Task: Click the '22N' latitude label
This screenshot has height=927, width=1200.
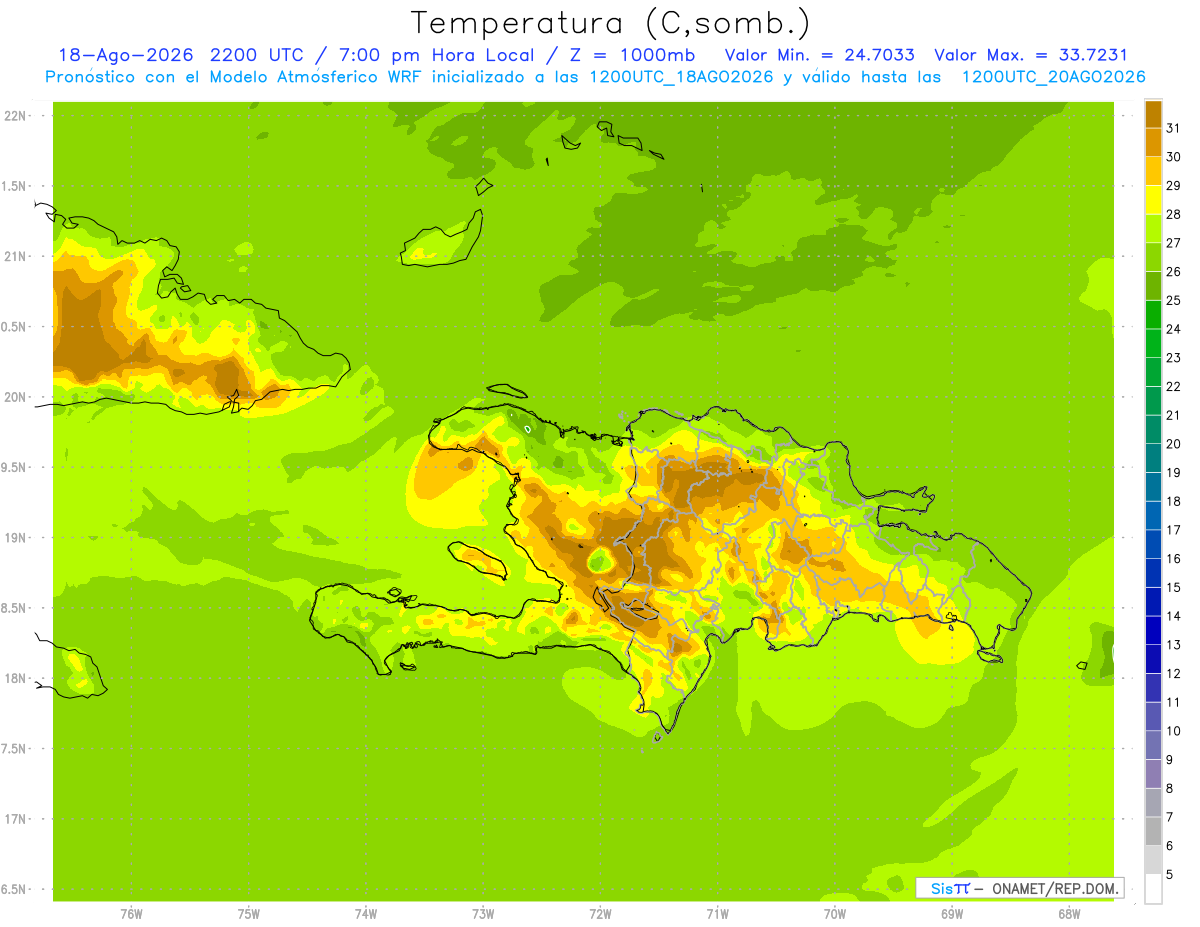Action: pos(15,116)
